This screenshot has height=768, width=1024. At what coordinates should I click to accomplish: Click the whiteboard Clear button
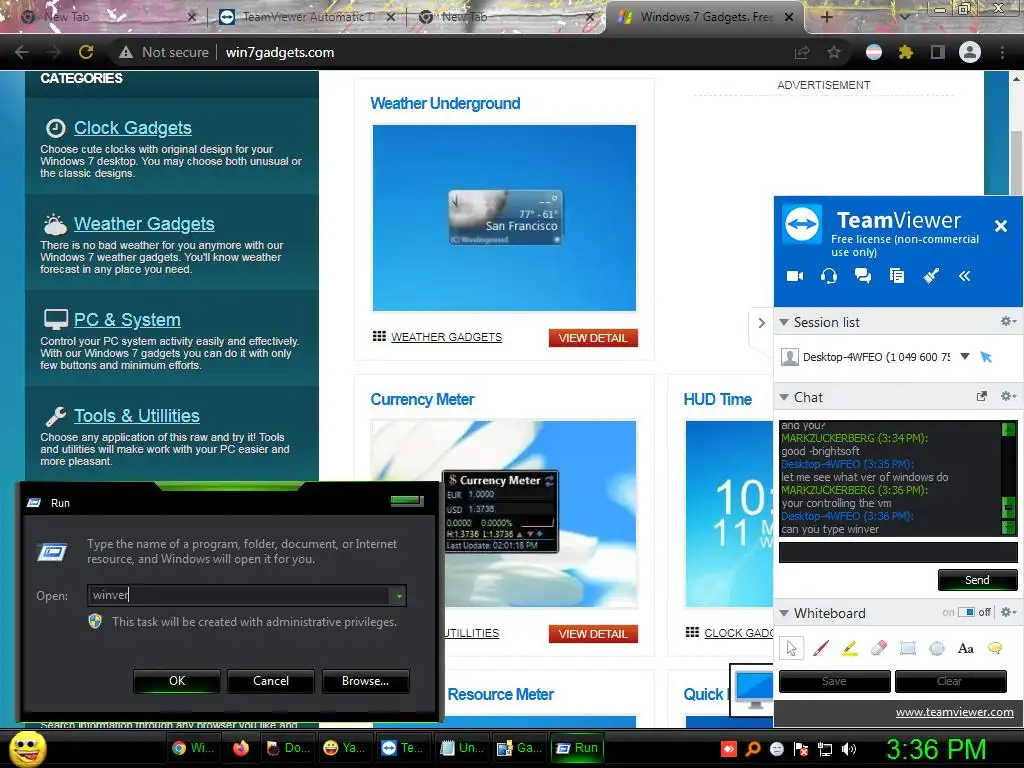tap(950, 681)
